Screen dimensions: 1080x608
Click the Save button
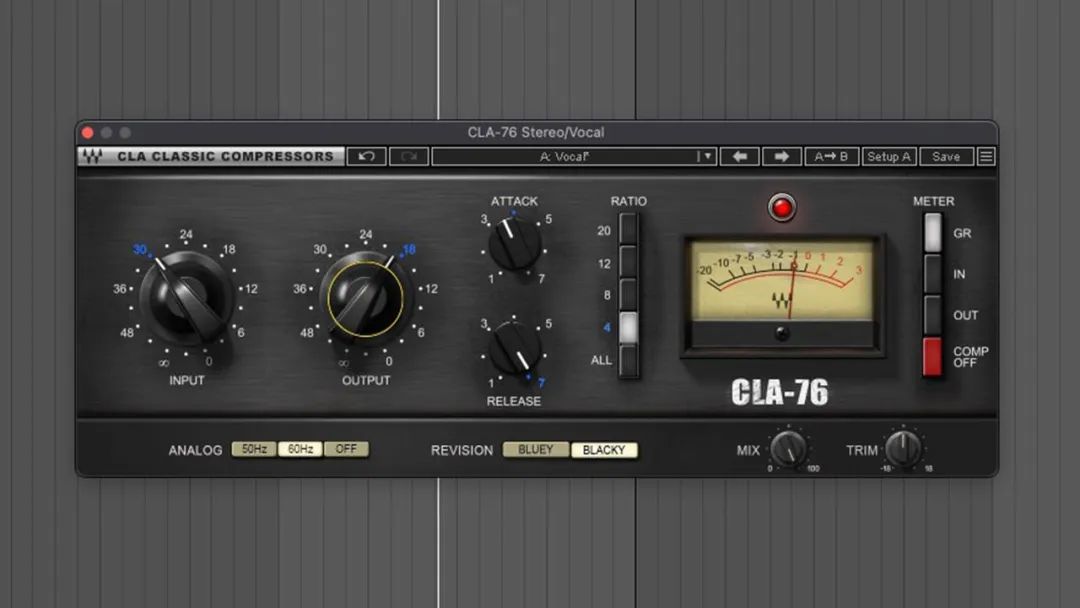tap(946, 156)
